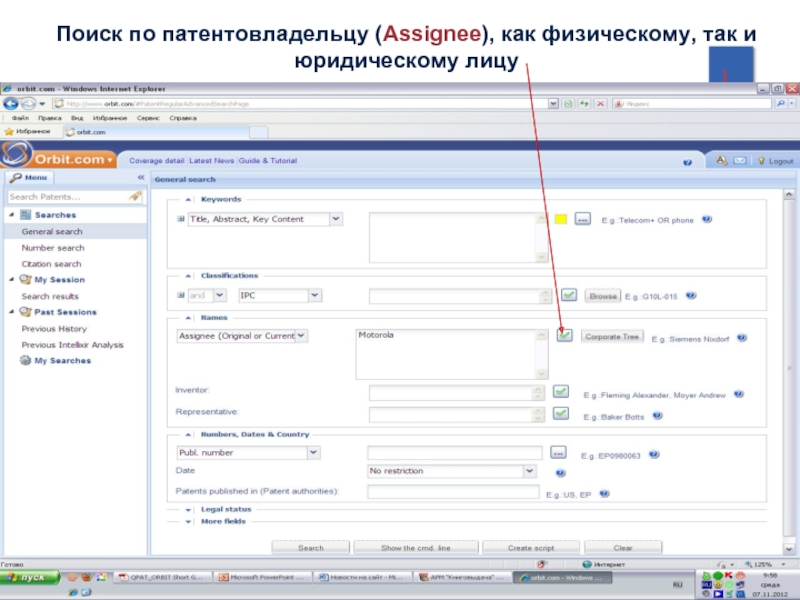The height and width of the screenshot is (600, 800).
Task: Click the ellipsis button beside Publ. number field
Action: 559,453
